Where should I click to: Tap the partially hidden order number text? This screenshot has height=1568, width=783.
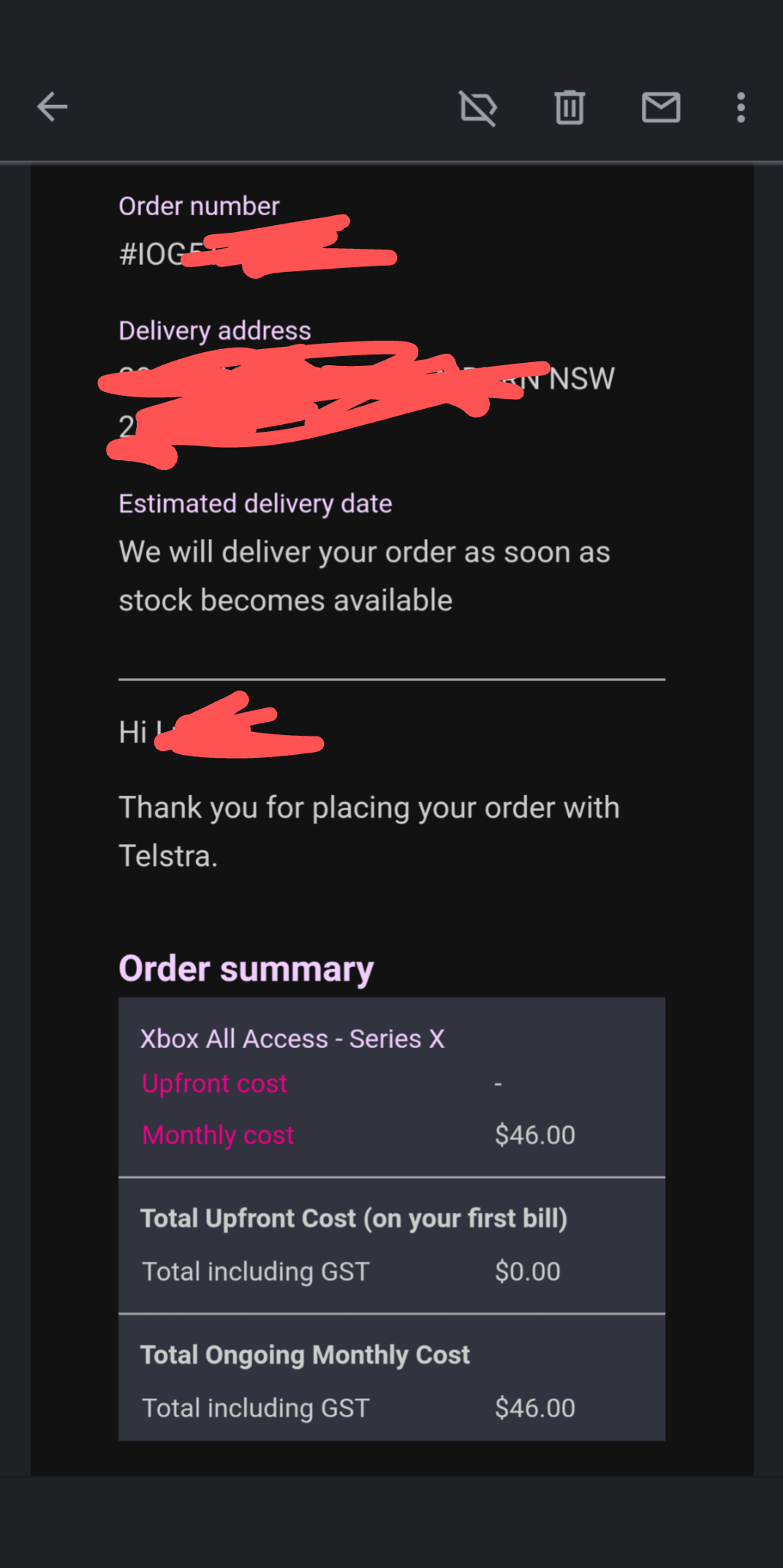257,251
